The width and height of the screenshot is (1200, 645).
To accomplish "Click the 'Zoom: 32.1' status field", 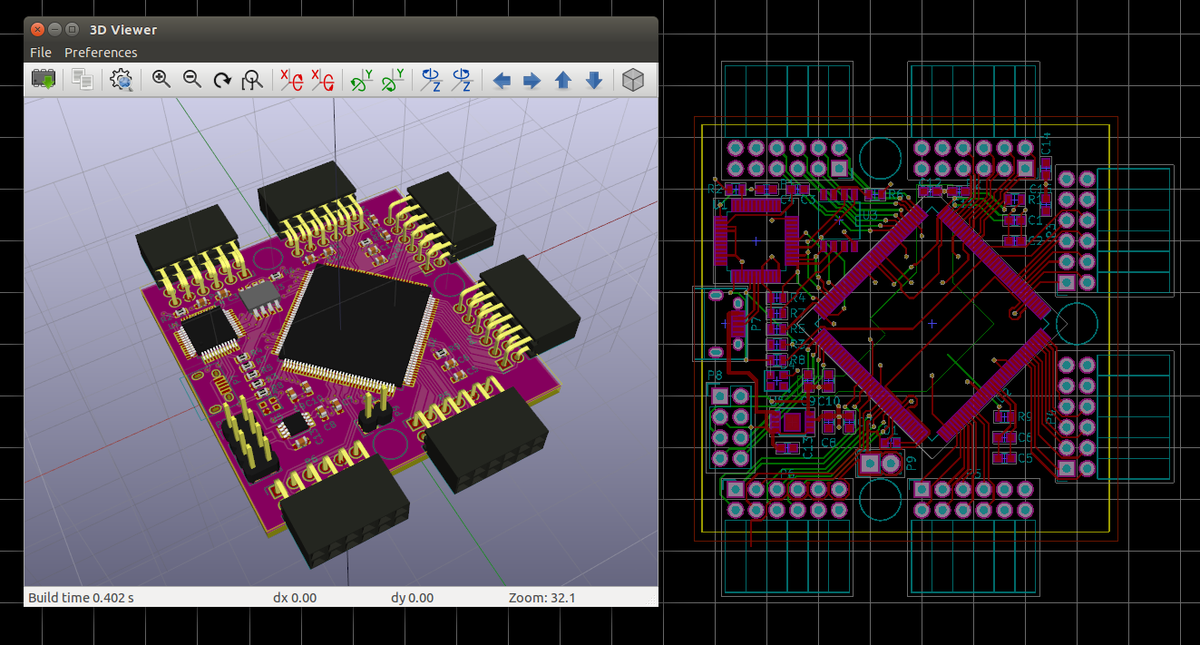I will (x=542, y=598).
